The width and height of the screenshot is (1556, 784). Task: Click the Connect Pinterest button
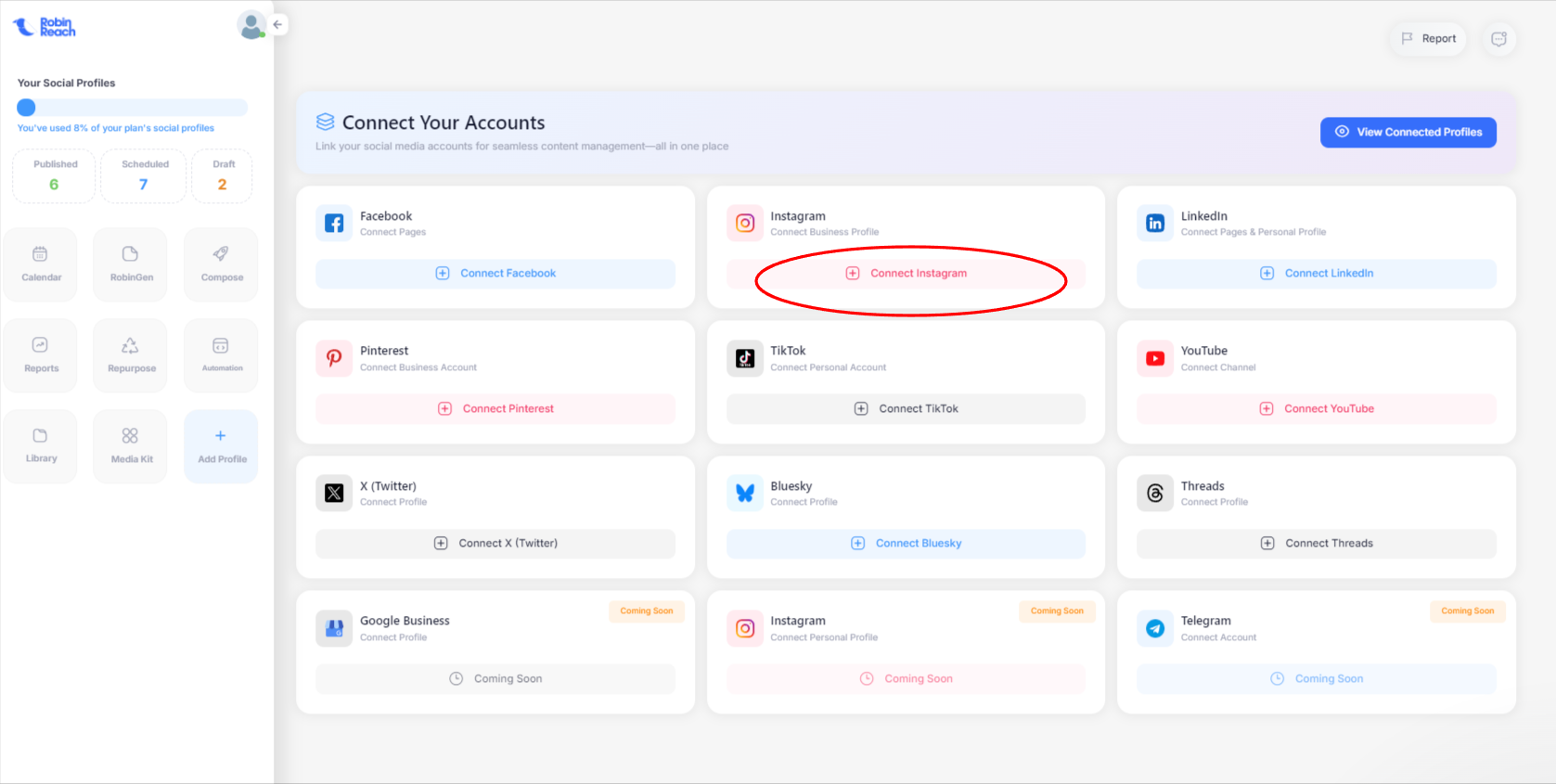point(495,409)
